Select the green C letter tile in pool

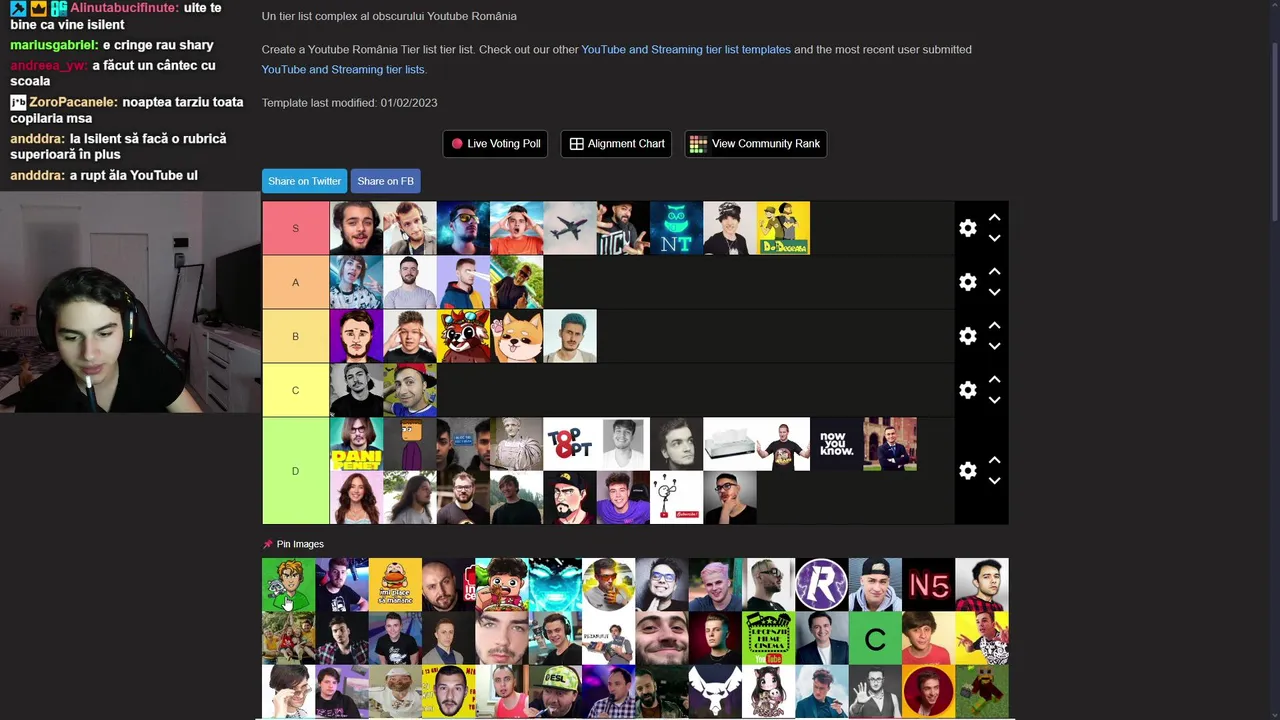tap(875, 638)
